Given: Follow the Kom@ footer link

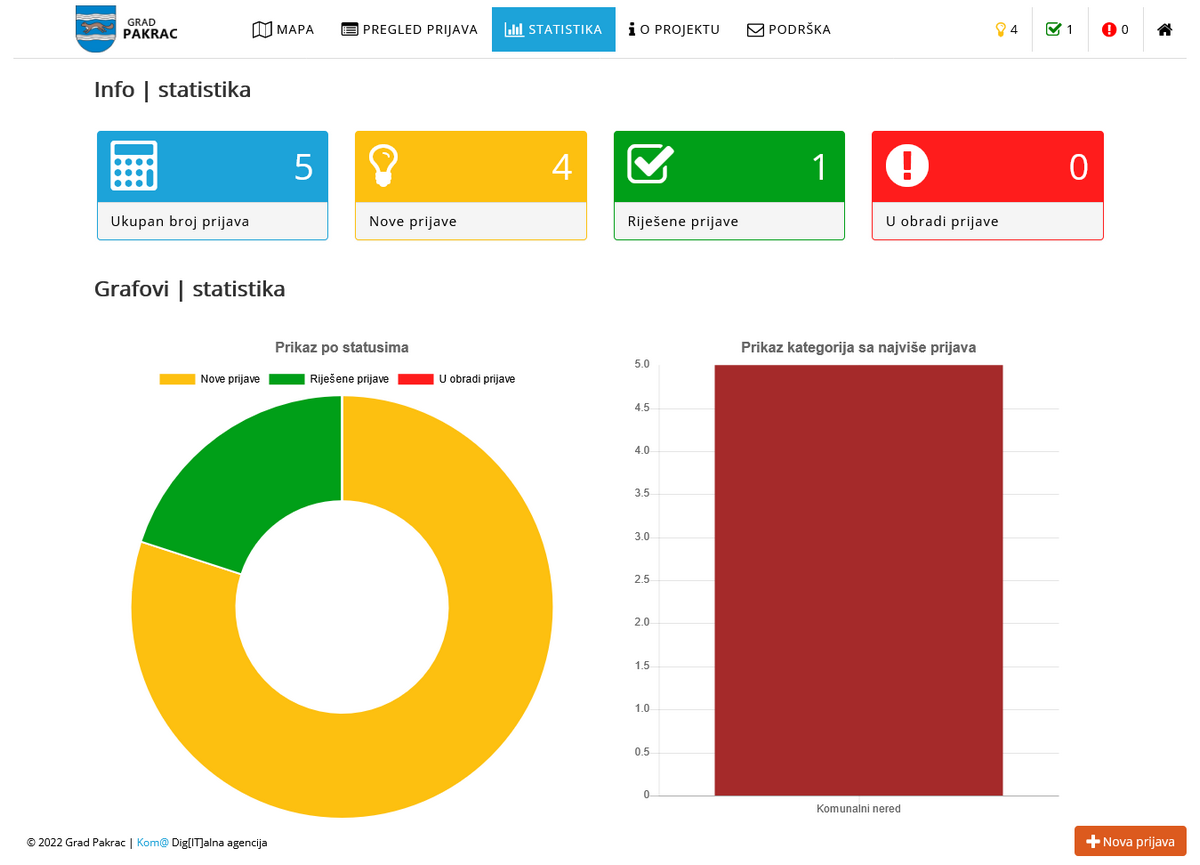Looking at the screenshot, I should click(152, 843).
